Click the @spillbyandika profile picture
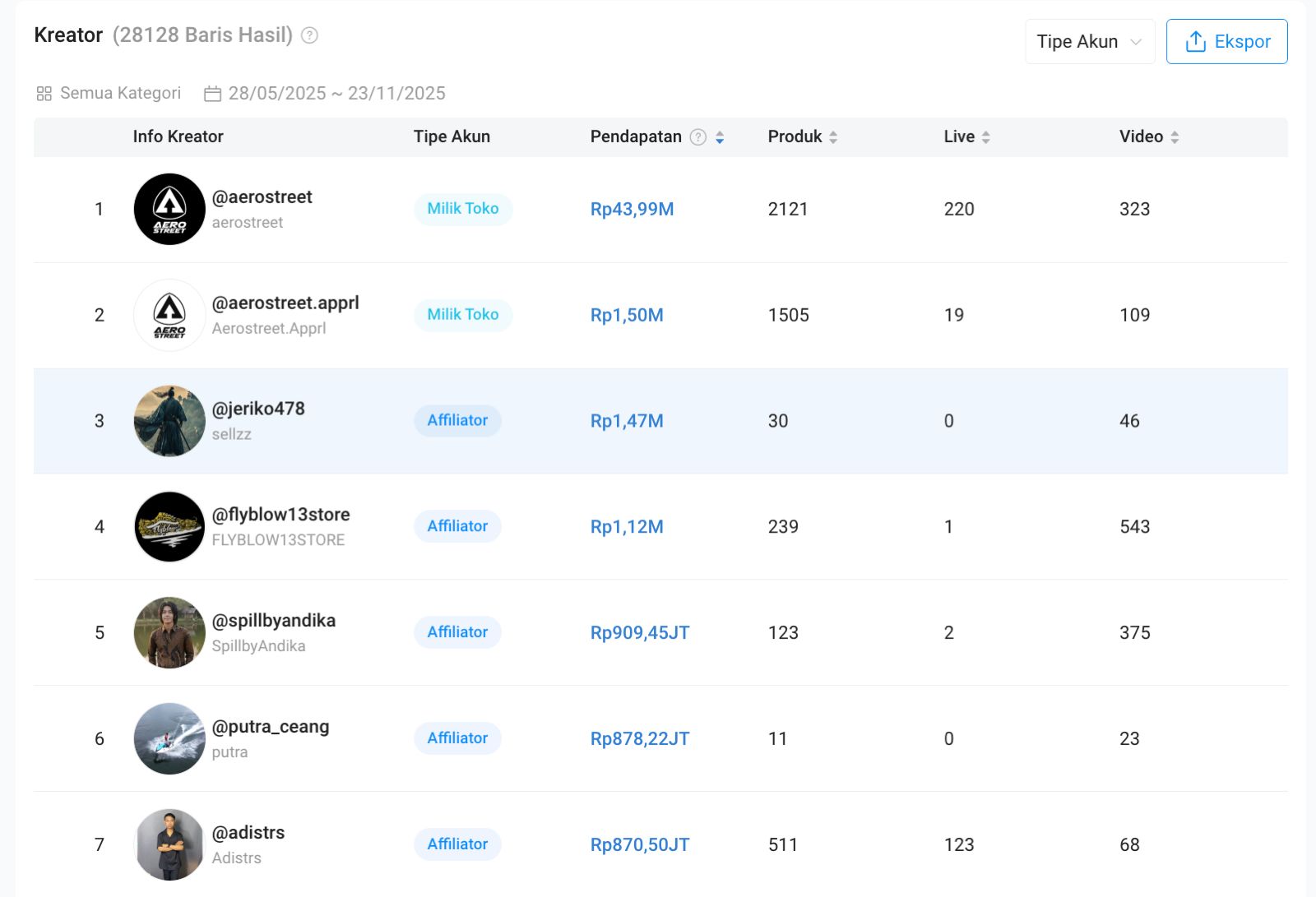This screenshot has width=1316, height=897. coord(169,633)
